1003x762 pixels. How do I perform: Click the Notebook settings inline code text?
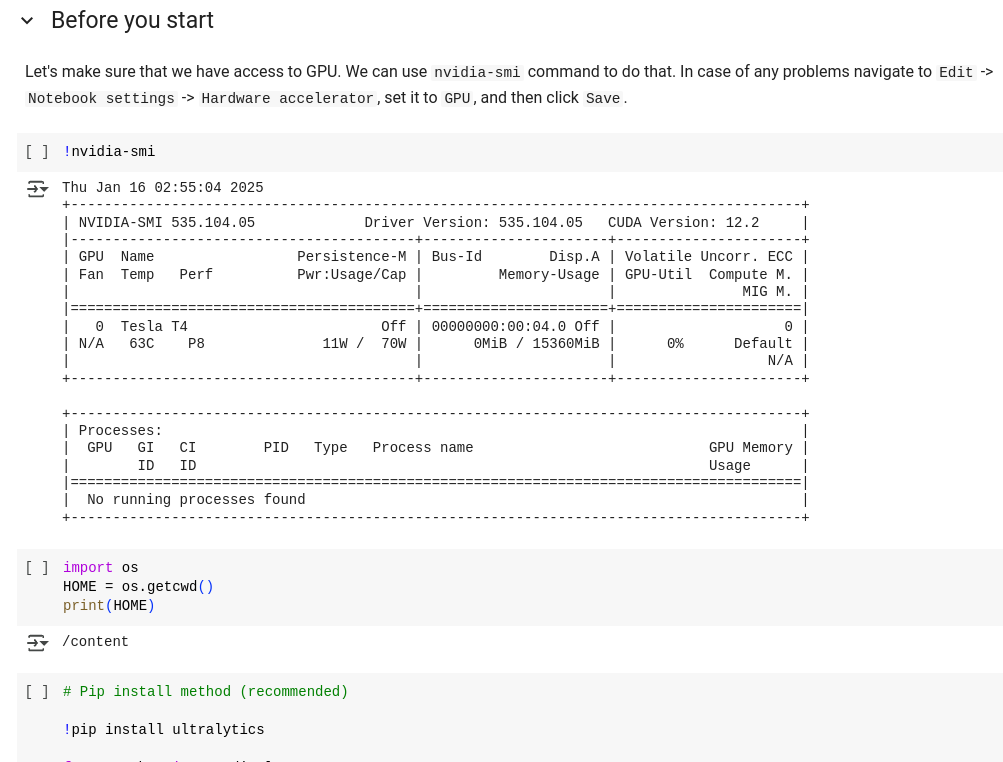(101, 99)
